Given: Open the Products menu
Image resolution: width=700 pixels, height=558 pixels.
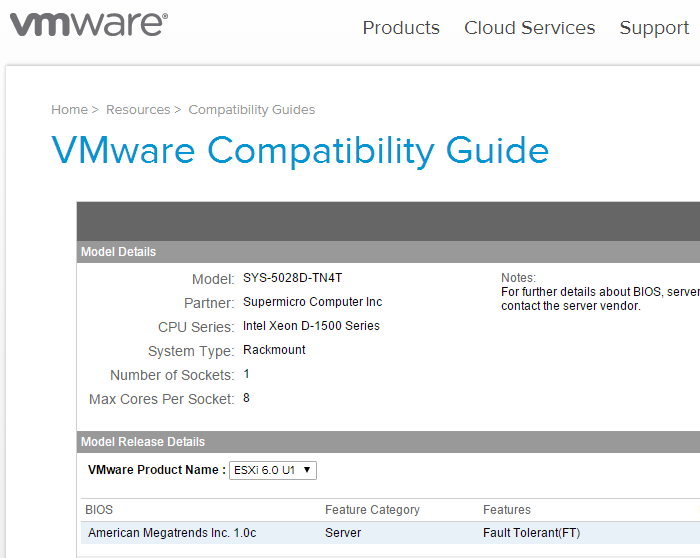Looking at the screenshot, I should coord(401,28).
